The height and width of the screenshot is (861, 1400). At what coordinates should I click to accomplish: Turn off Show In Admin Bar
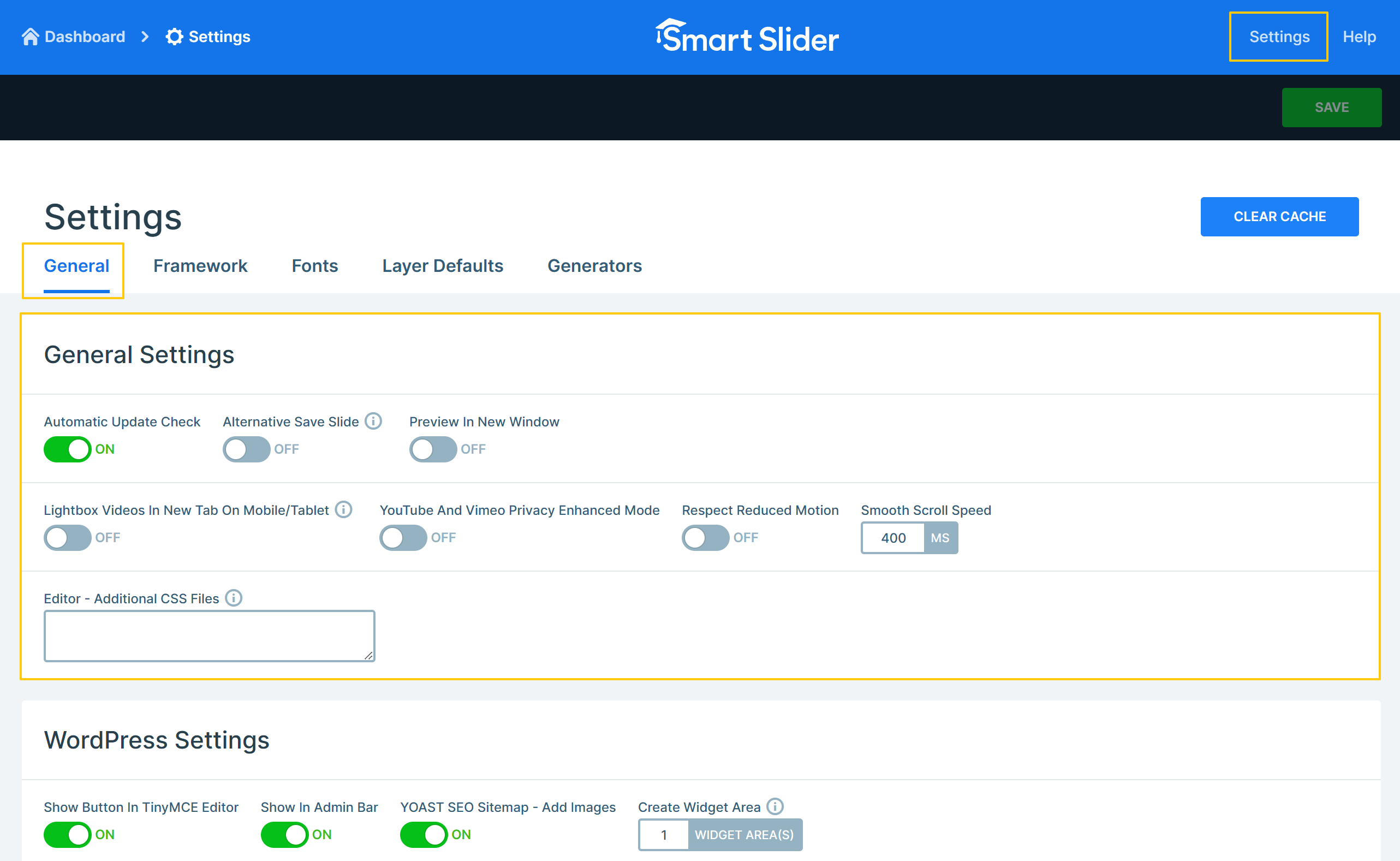point(284,835)
